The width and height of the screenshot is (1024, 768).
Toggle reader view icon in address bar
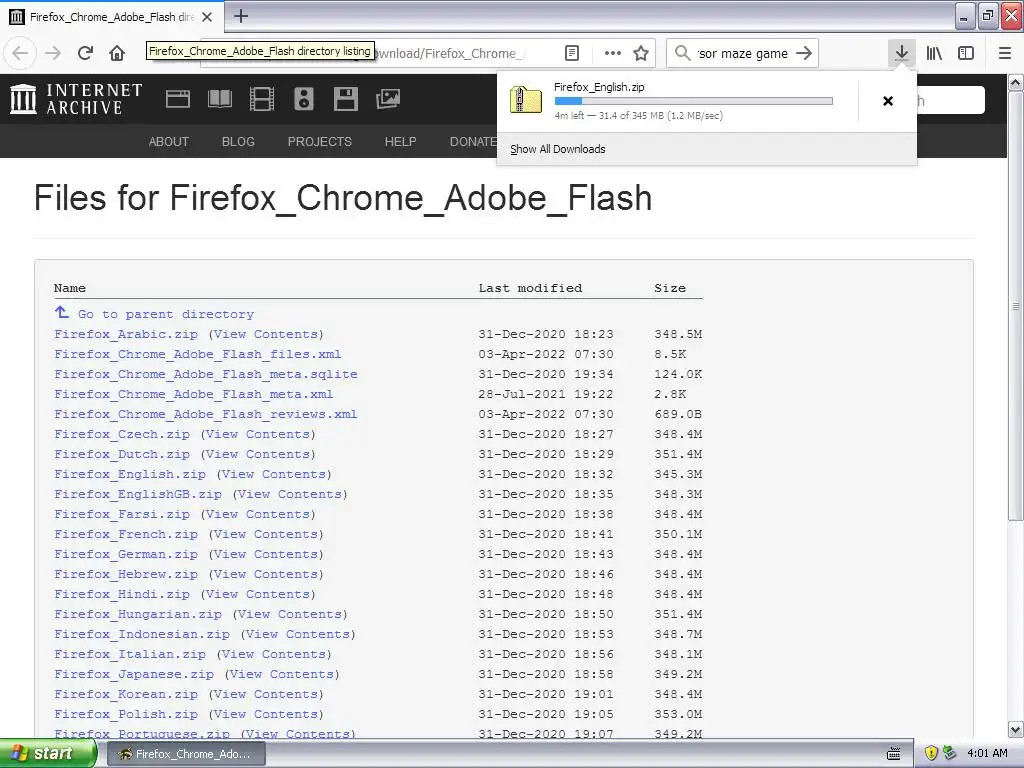pyautogui.click(x=571, y=53)
